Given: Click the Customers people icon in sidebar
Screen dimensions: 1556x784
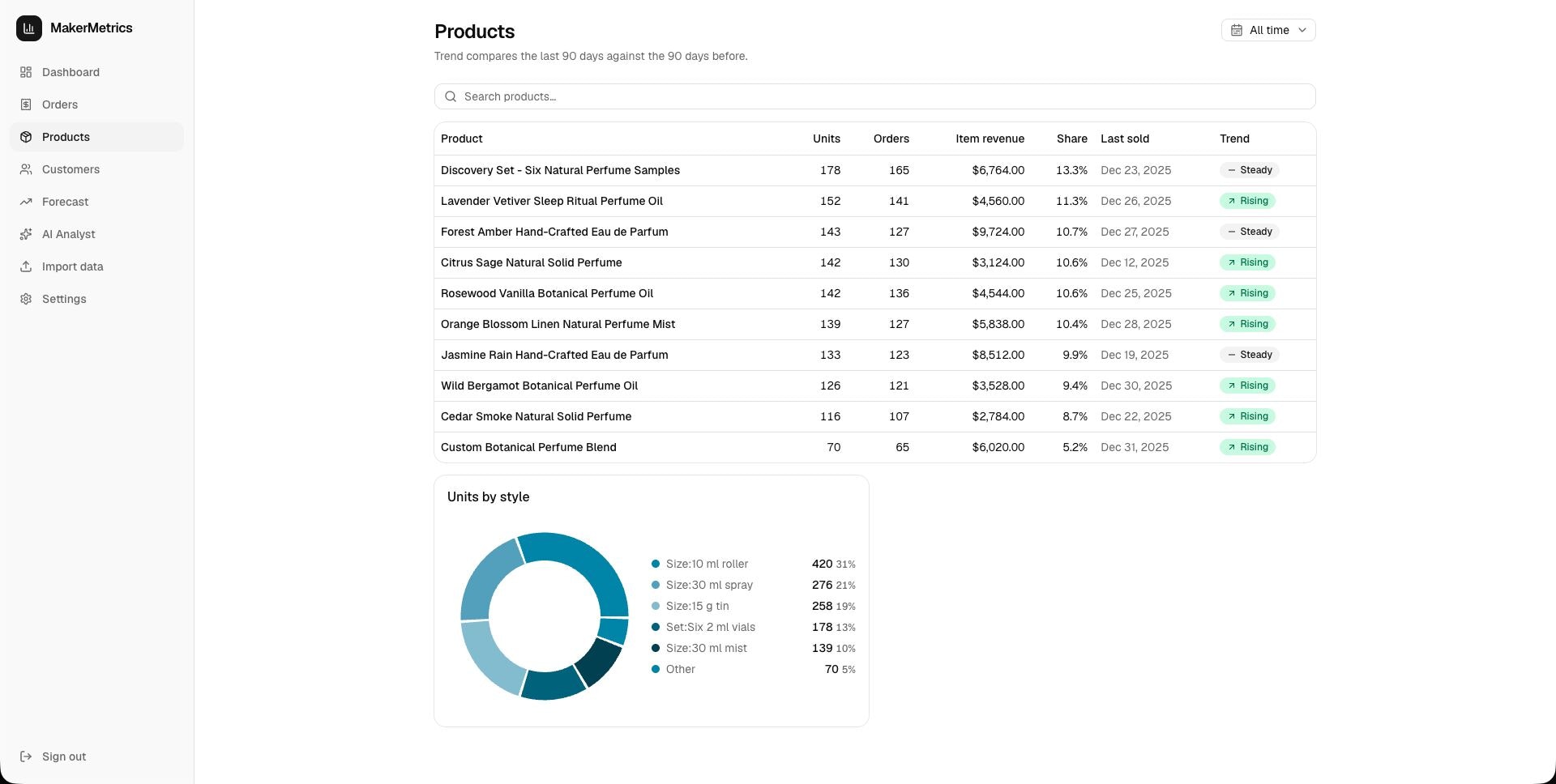Looking at the screenshot, I should pos(26,169).
